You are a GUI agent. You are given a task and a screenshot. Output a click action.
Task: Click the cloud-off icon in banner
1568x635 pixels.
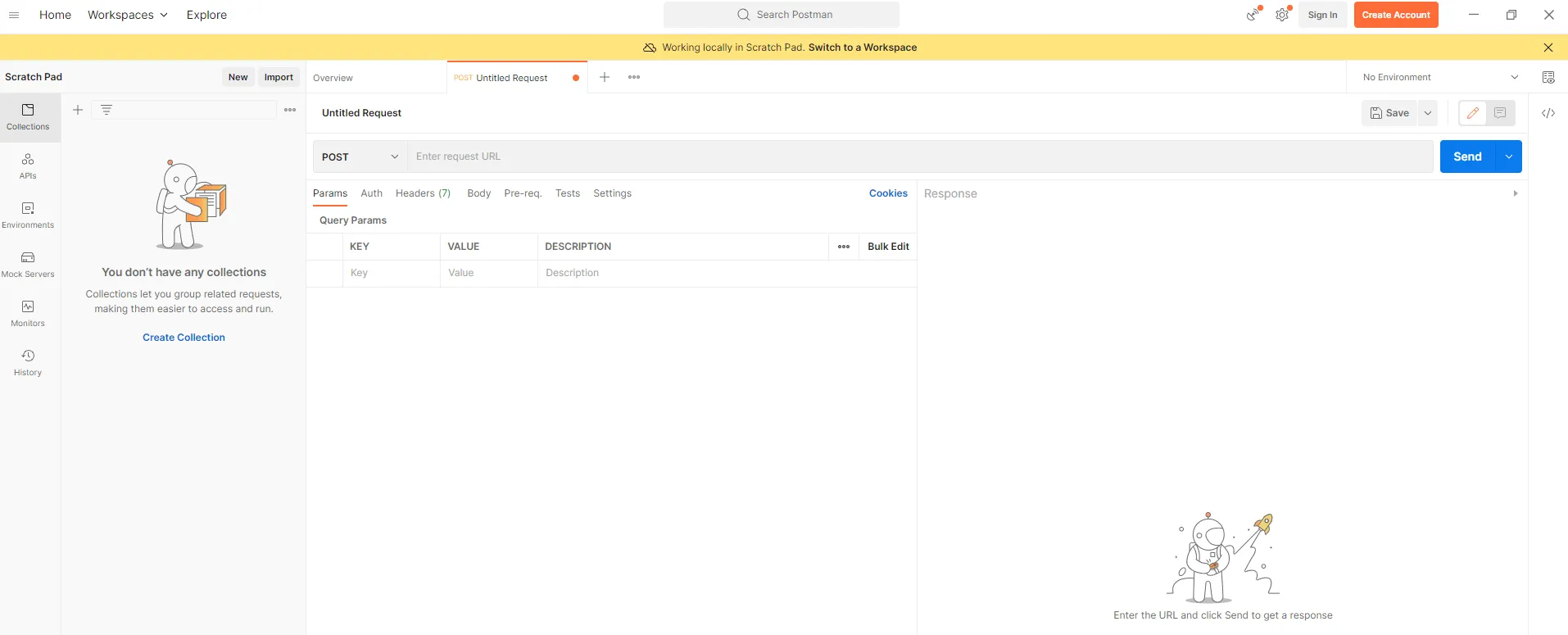click(x=650, y=48)
